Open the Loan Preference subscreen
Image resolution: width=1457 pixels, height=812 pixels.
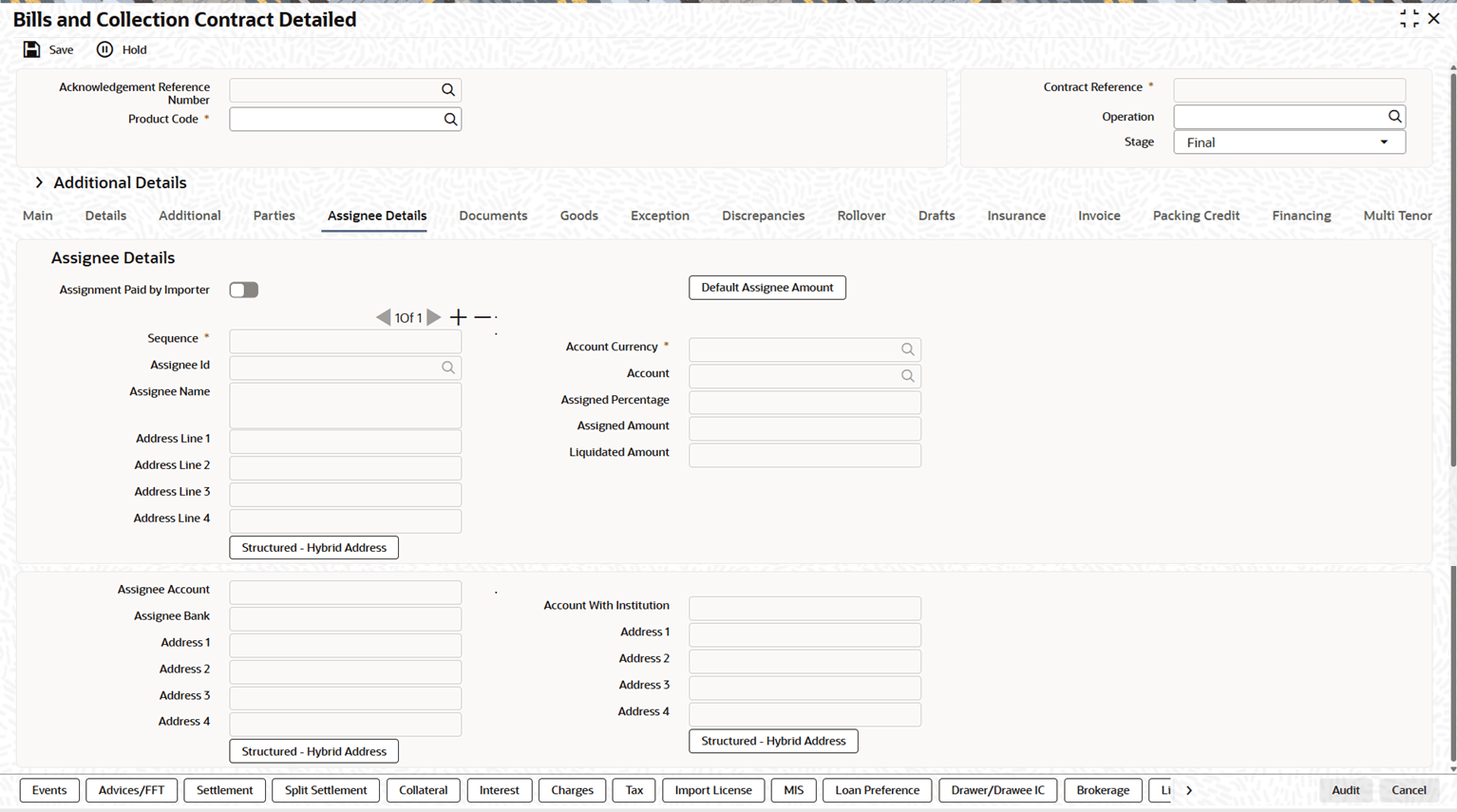click(878, 790)
